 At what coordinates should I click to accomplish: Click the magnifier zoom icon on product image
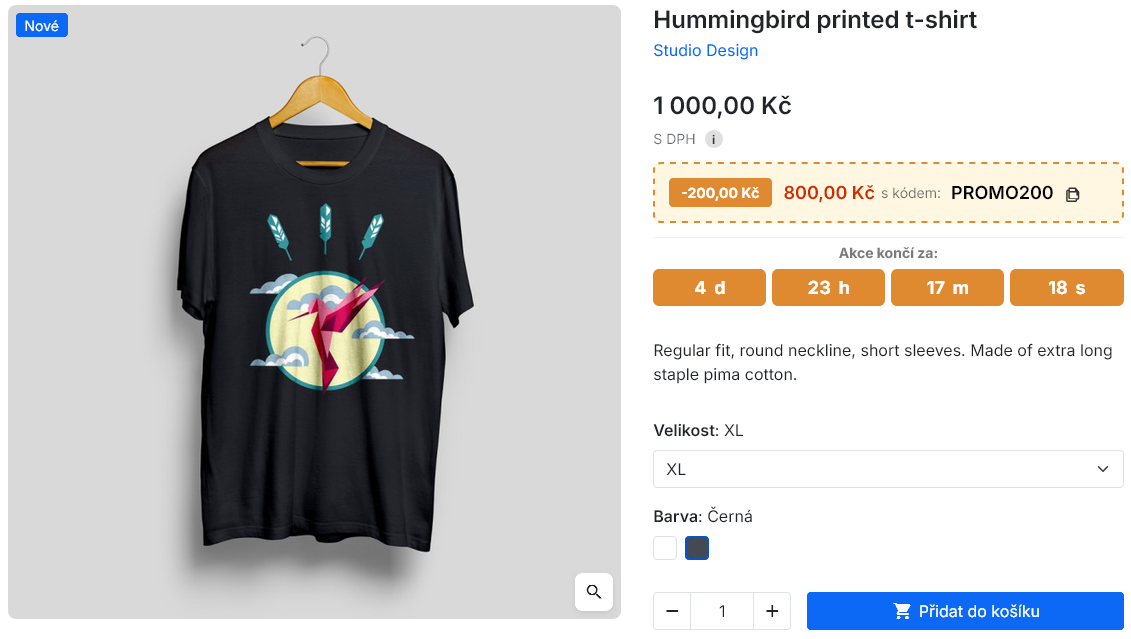tap(594, 592)
